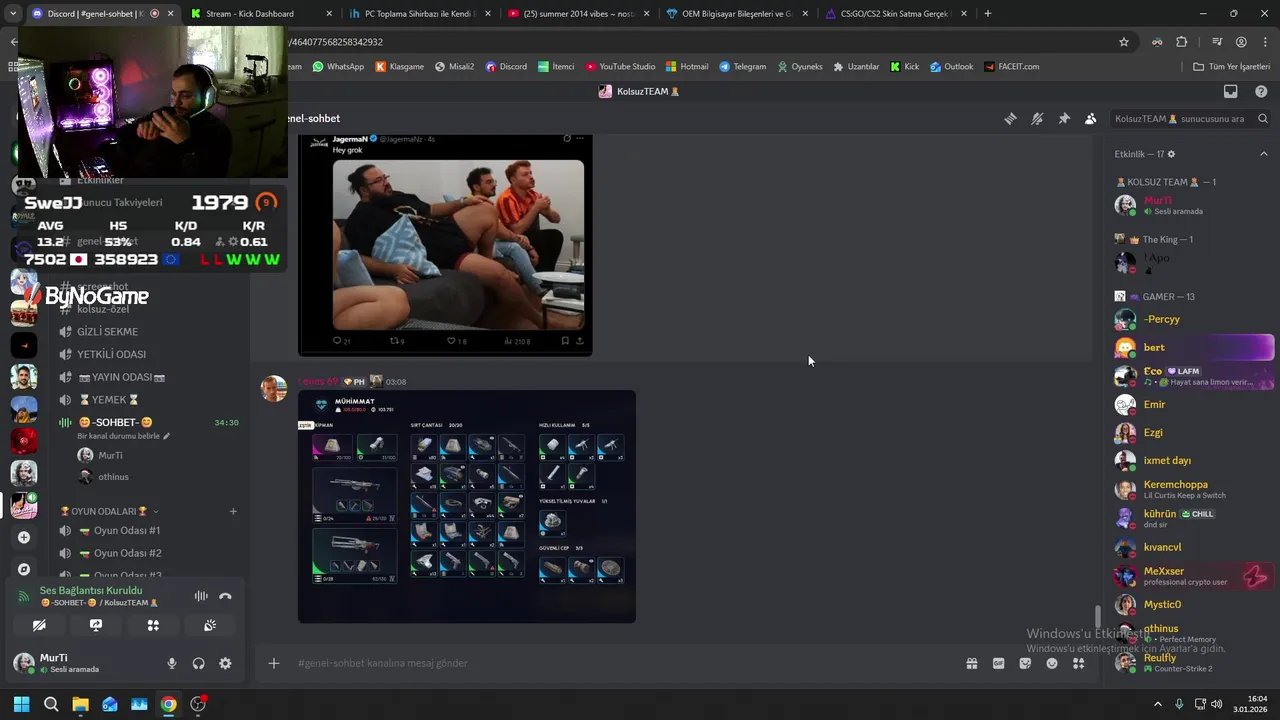Bookmark this page star icon
This screenshot has height=720, width=1280.
[1124, 42]
